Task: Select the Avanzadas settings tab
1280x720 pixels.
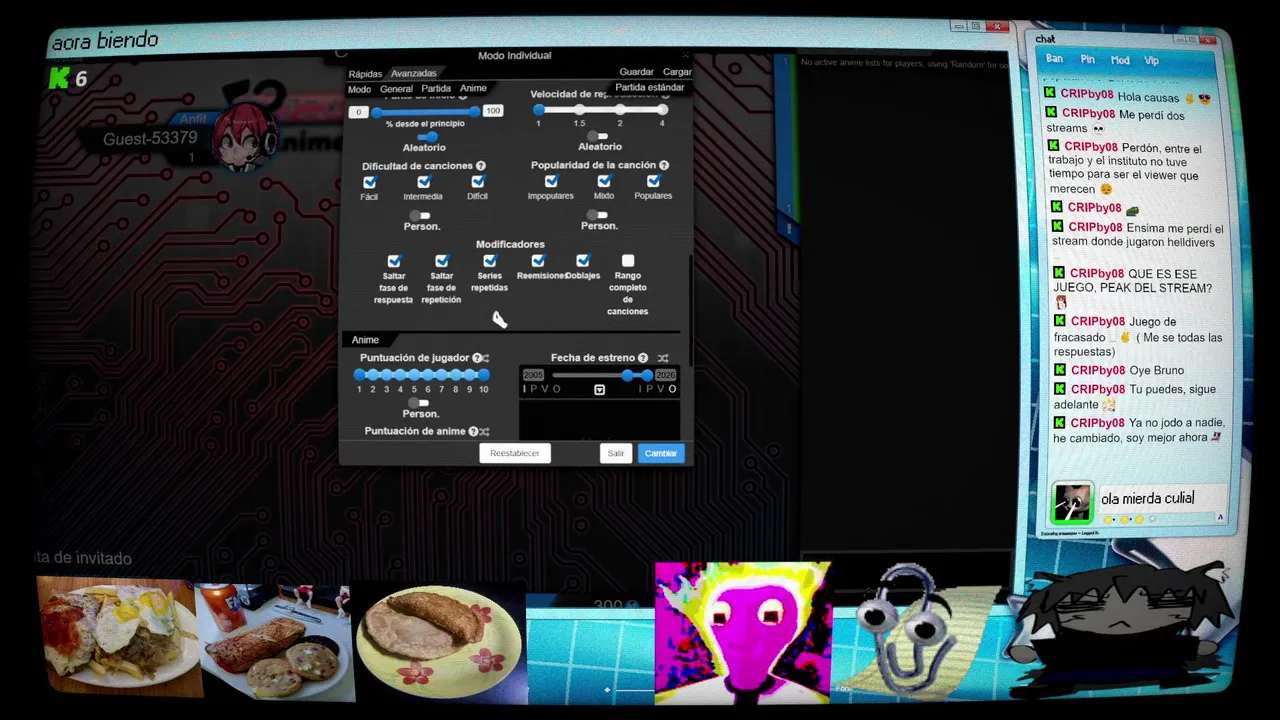Action: (x=413, y=74)
